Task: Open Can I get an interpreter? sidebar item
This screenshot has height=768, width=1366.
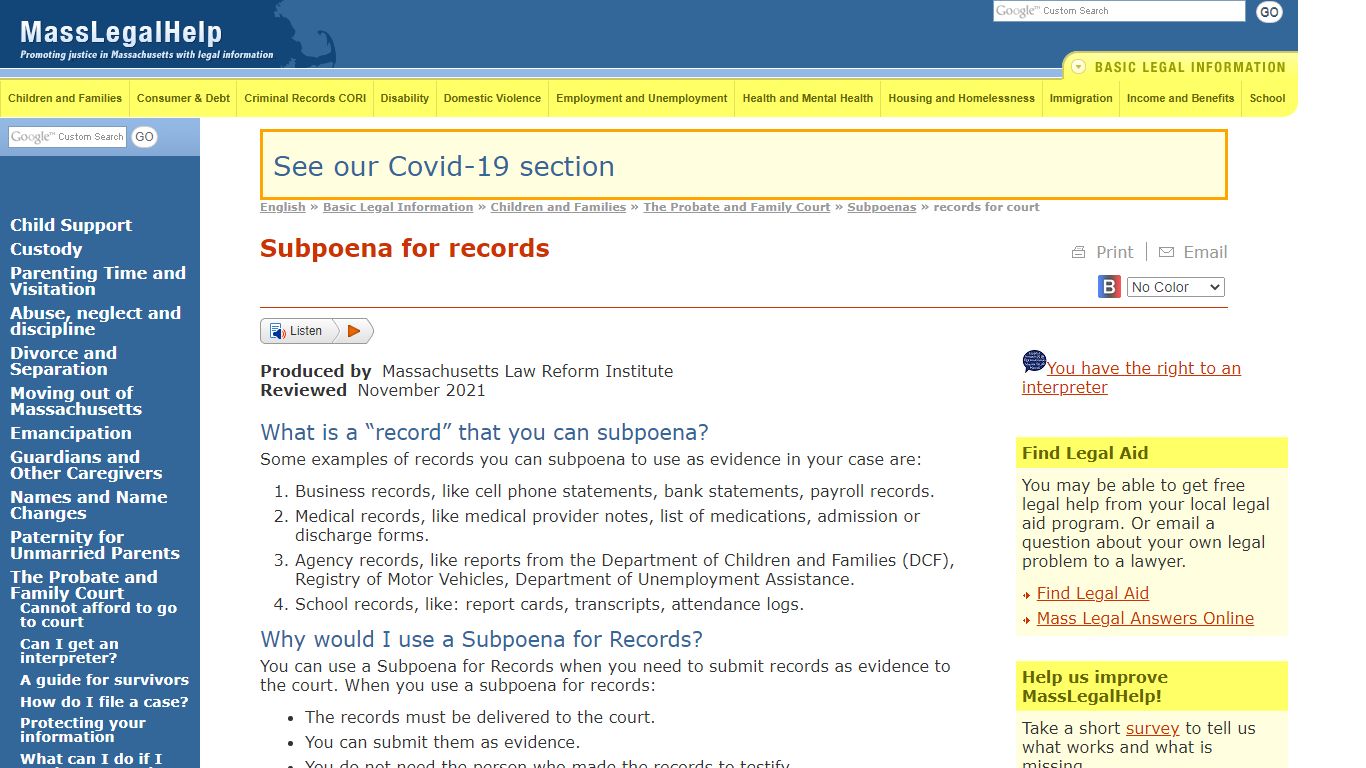Action: tap(69, 651)
